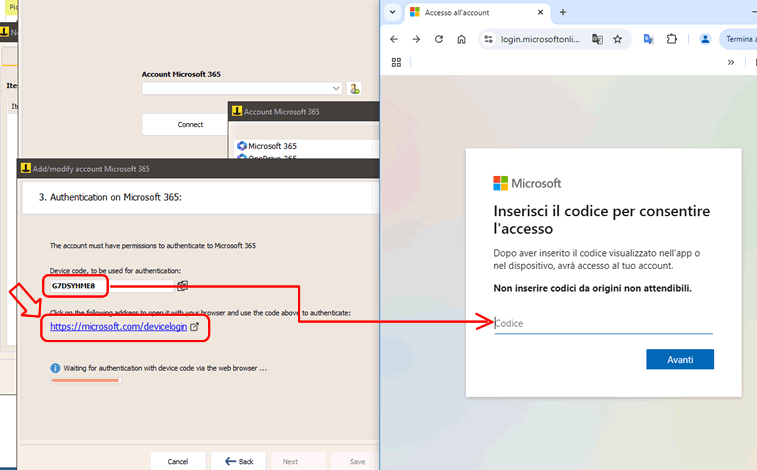Select the device code field G7DSYHME8

point(111,286)
